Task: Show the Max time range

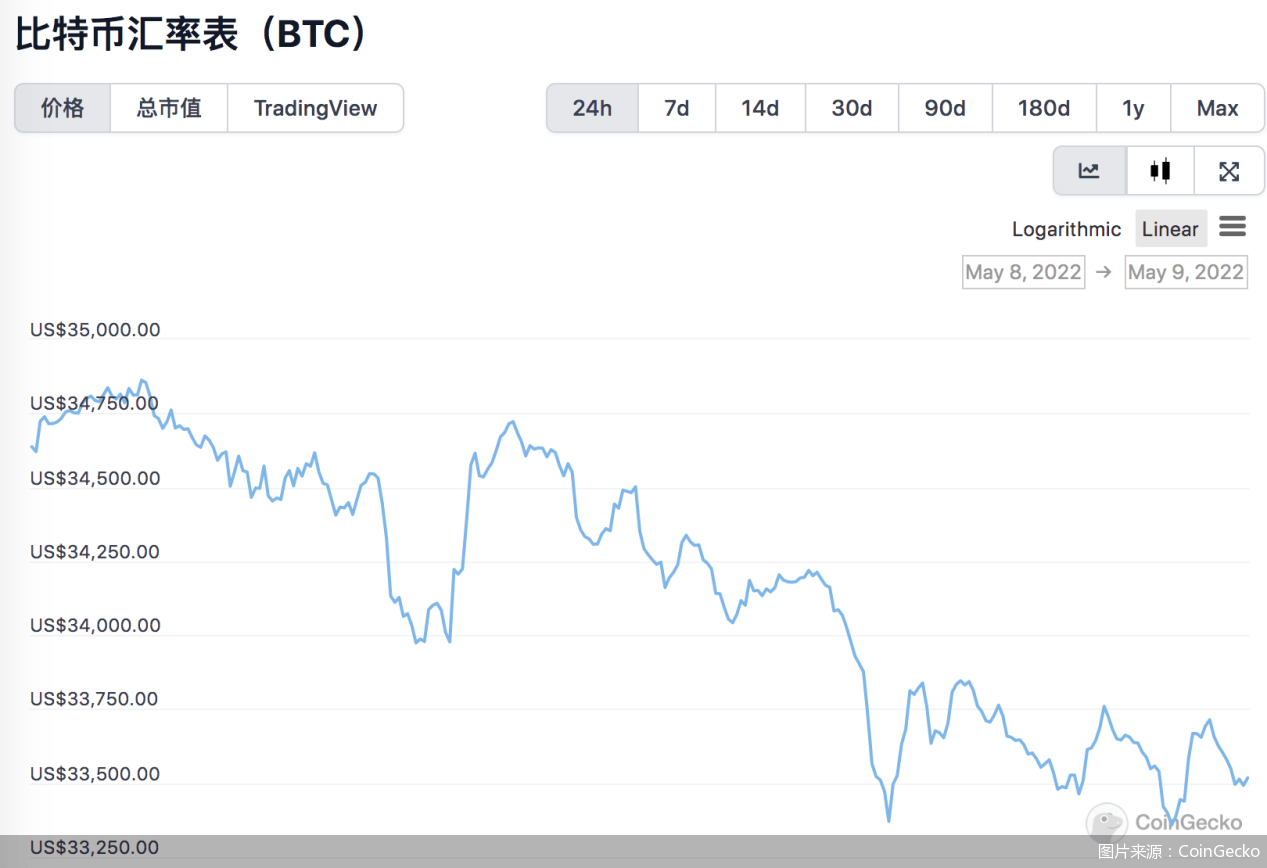Action: (1217, 108)
